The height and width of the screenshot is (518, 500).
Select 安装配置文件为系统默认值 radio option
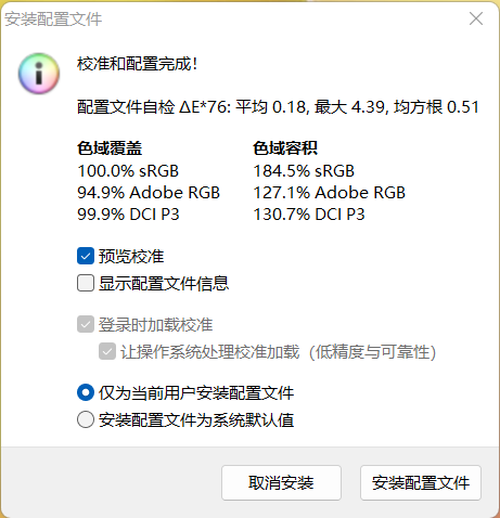85,420
